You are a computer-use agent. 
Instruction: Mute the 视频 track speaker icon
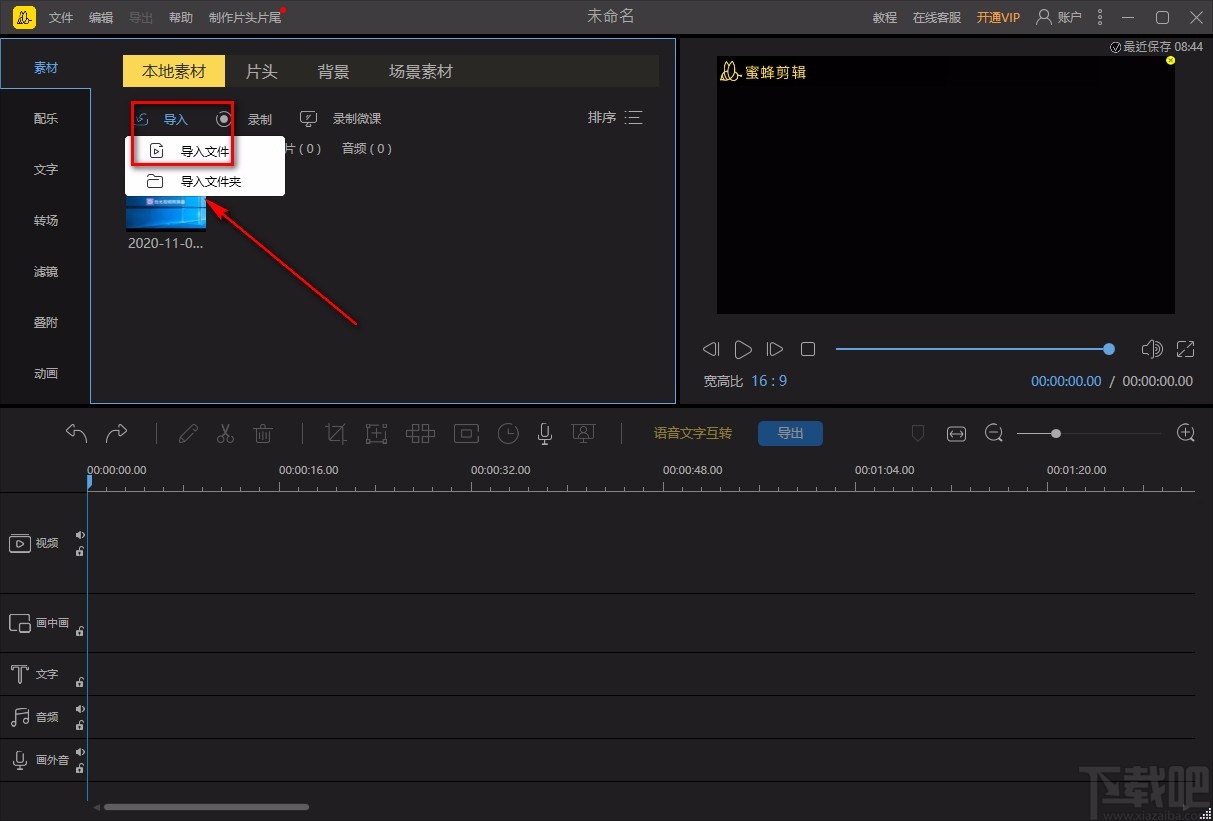pyautogui.click(x=80, y=535)
